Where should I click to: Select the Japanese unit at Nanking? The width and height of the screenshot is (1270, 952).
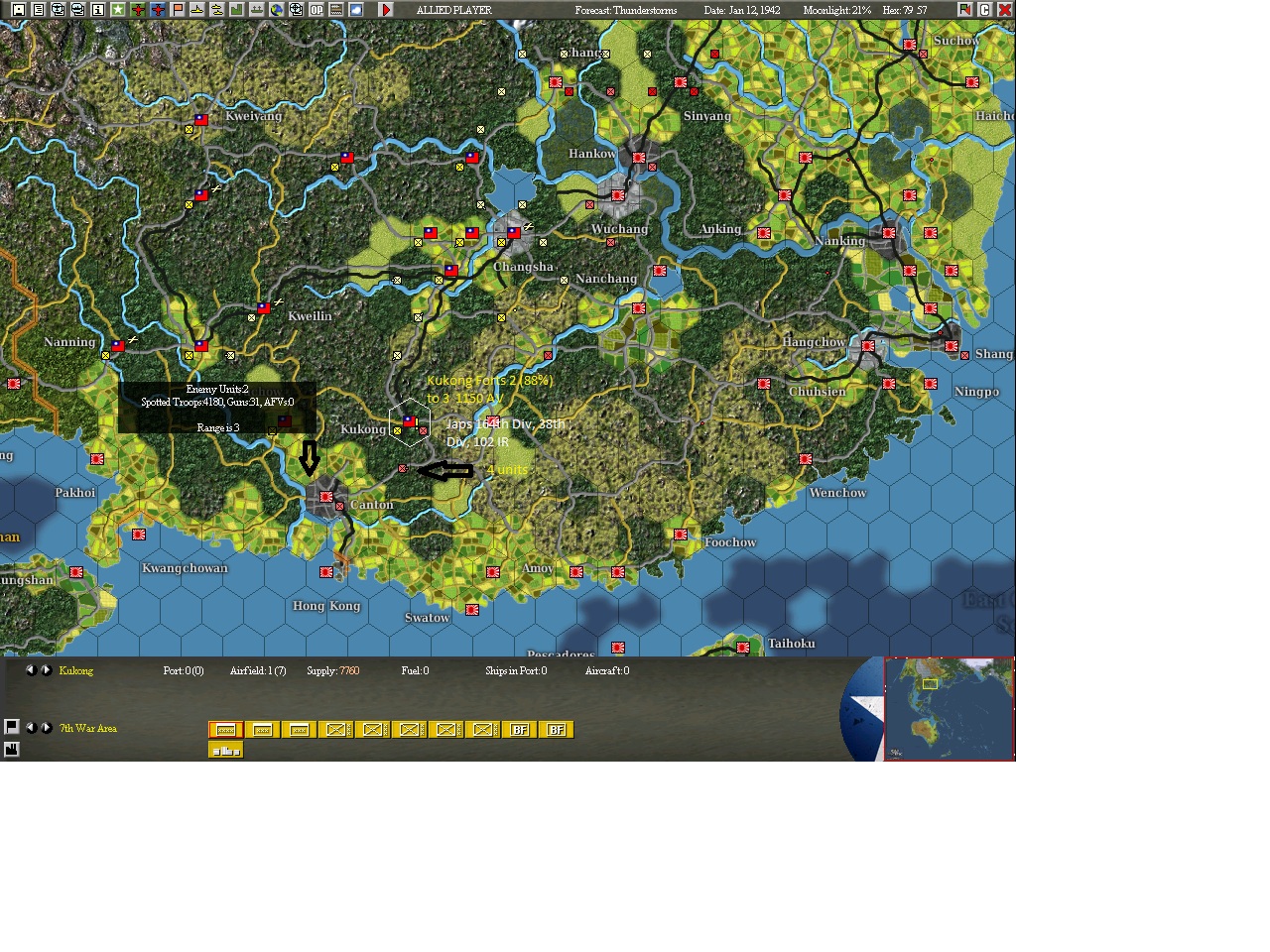[889, 233]
